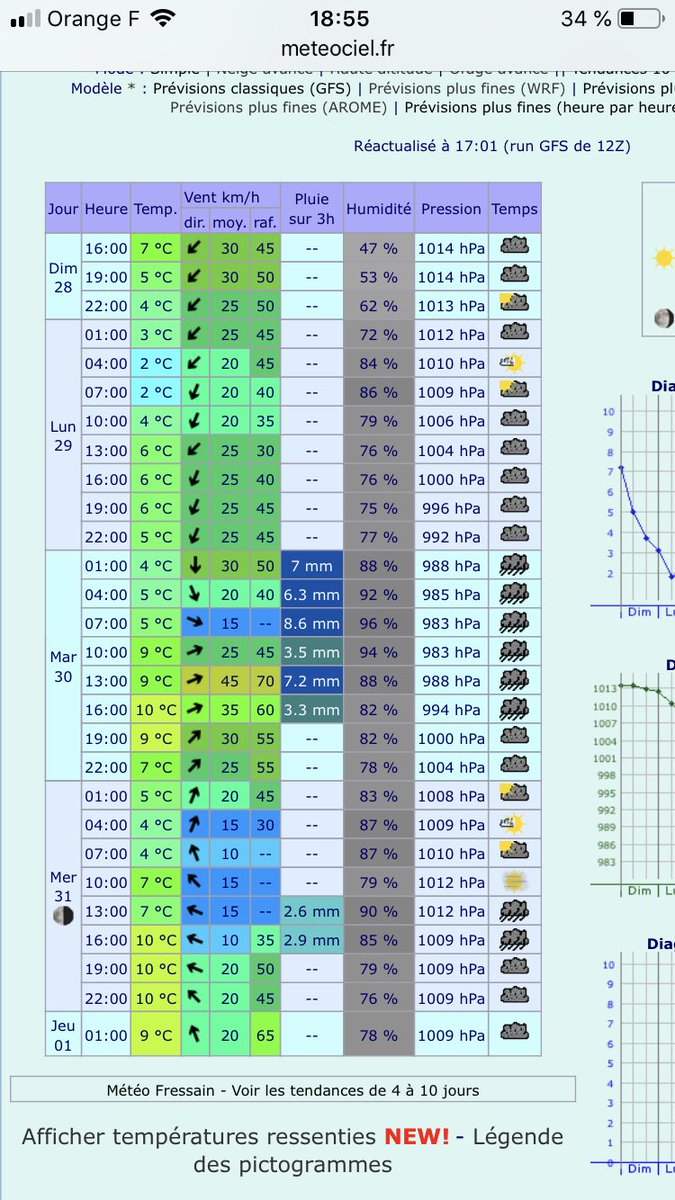
Task: Click the 7.2 mm rainfall cell
Action: (311, 681)
